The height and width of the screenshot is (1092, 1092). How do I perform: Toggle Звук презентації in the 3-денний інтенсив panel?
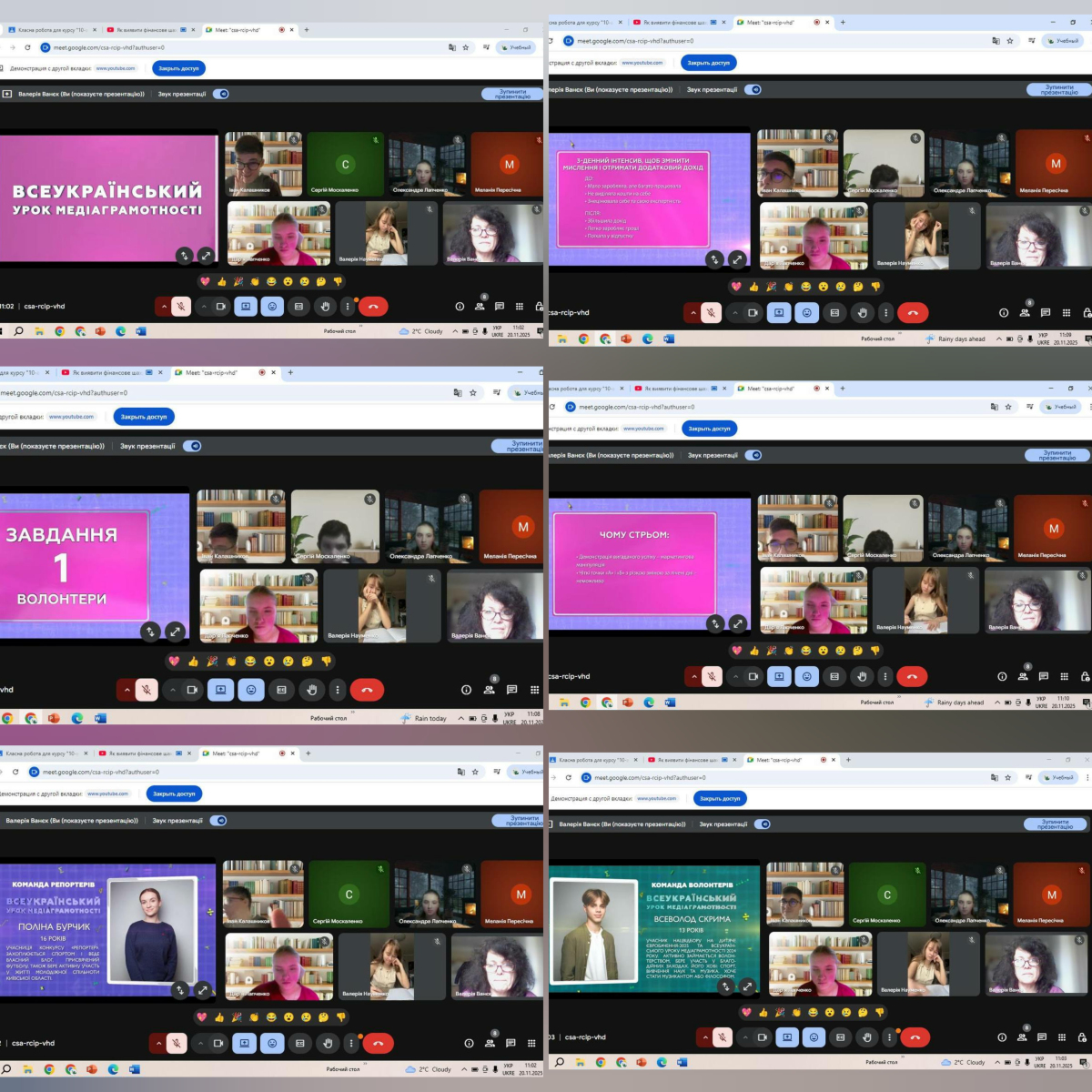click(x=753, y=89)
